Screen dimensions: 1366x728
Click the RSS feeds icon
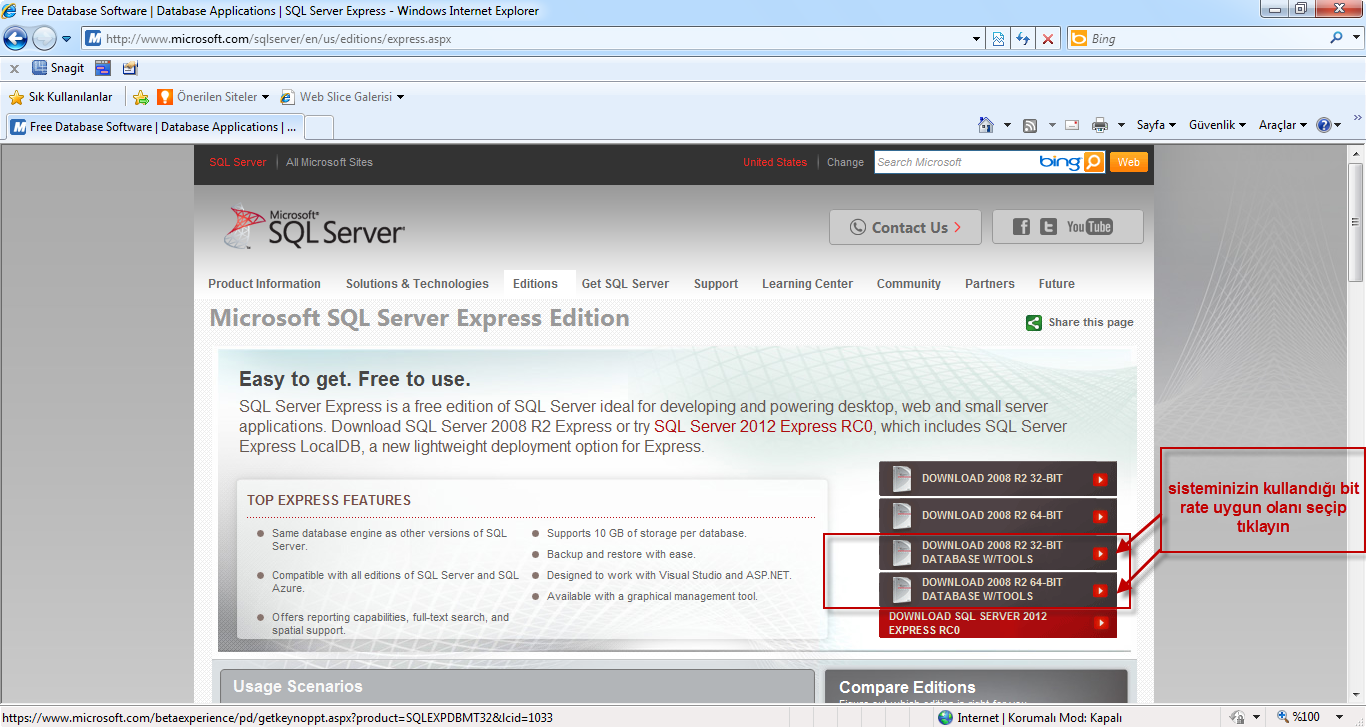1030,125
